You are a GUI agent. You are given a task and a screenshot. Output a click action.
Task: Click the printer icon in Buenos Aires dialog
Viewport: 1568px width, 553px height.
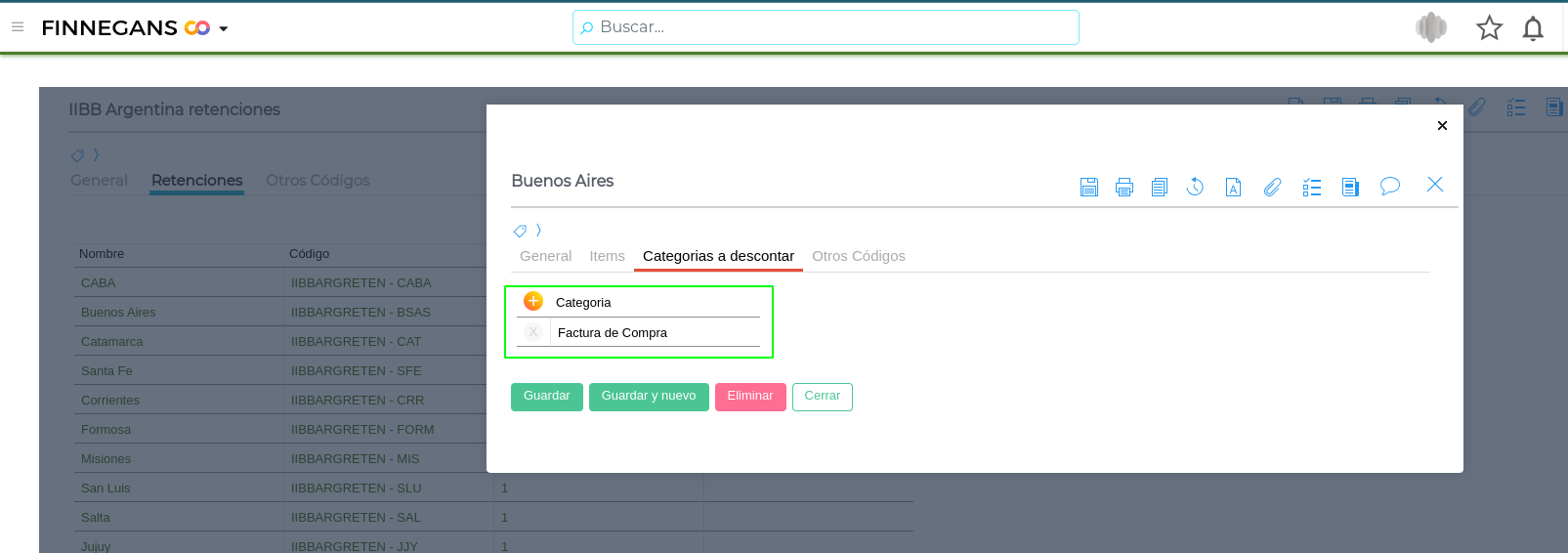1124,187
